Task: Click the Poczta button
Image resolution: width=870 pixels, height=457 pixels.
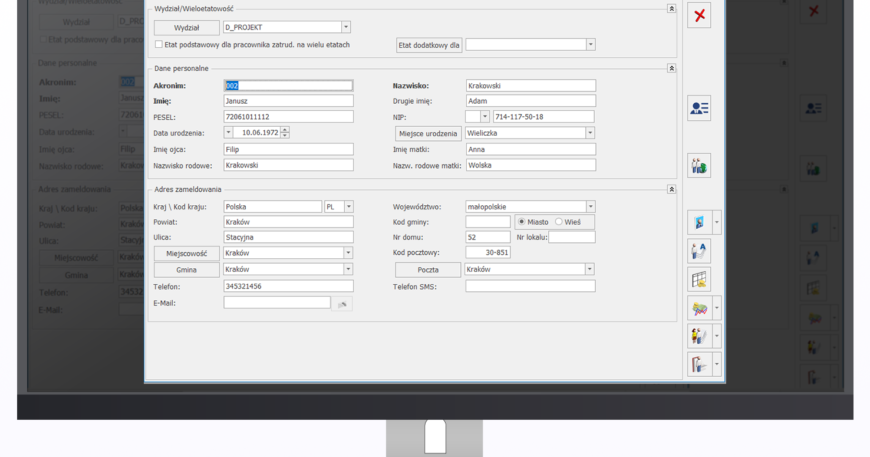Action: point(428,270)
